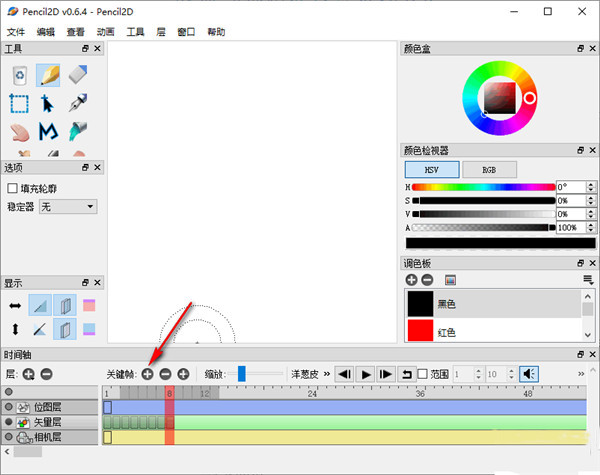Screen dimensions: 600x475
Task: Select the Polyline tool
Action: pos(48,131)
